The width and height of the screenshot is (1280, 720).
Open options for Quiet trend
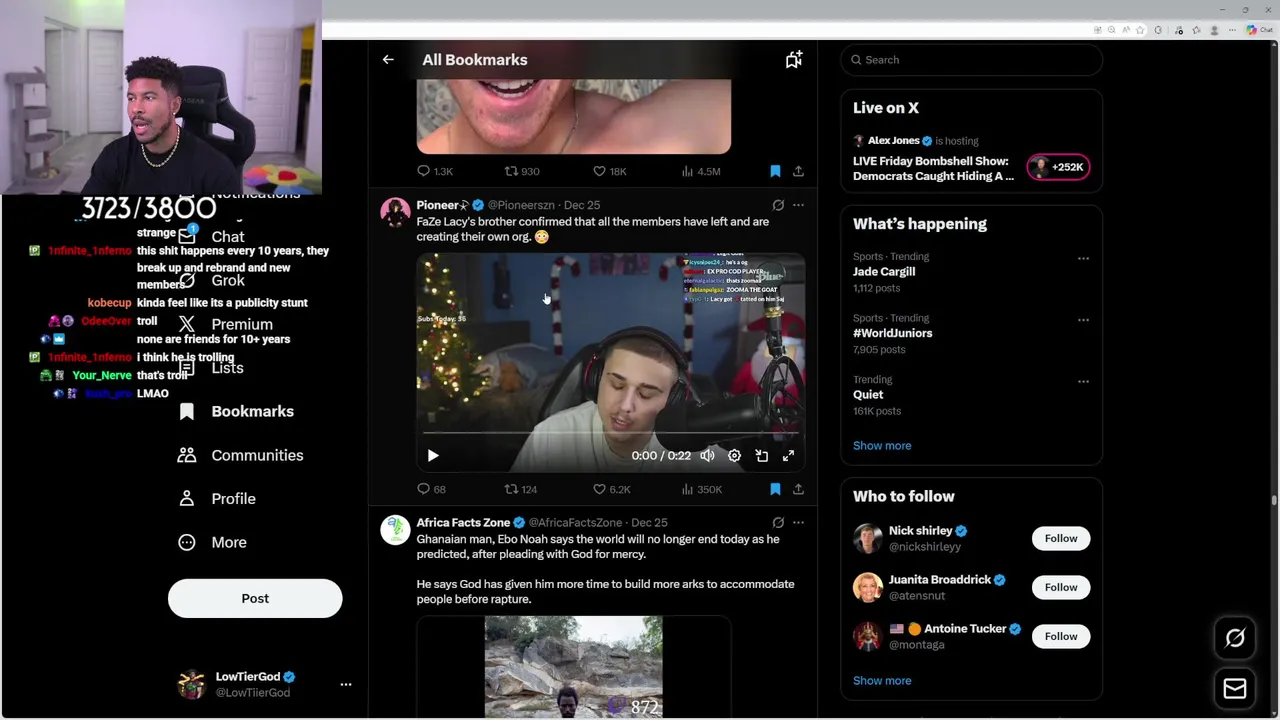point(1083,381)
